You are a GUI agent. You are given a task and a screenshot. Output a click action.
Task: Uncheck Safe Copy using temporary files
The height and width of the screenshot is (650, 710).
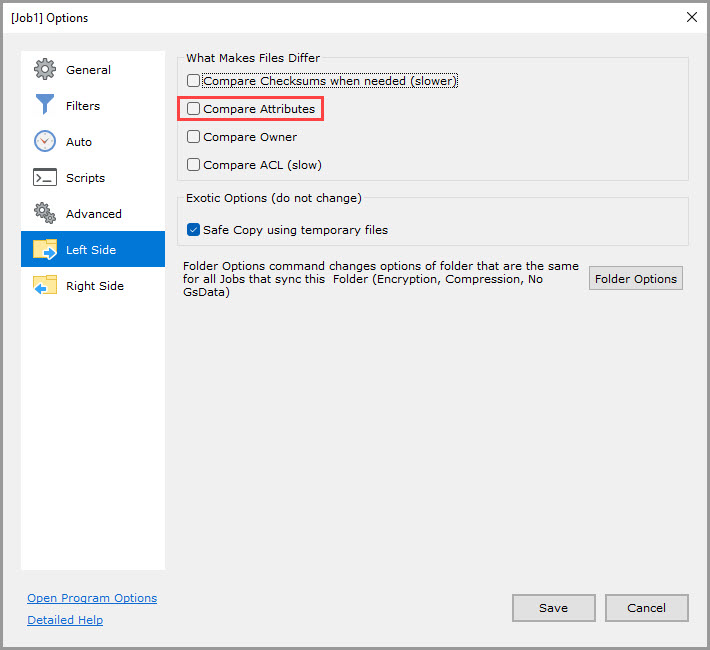point(194,230)
